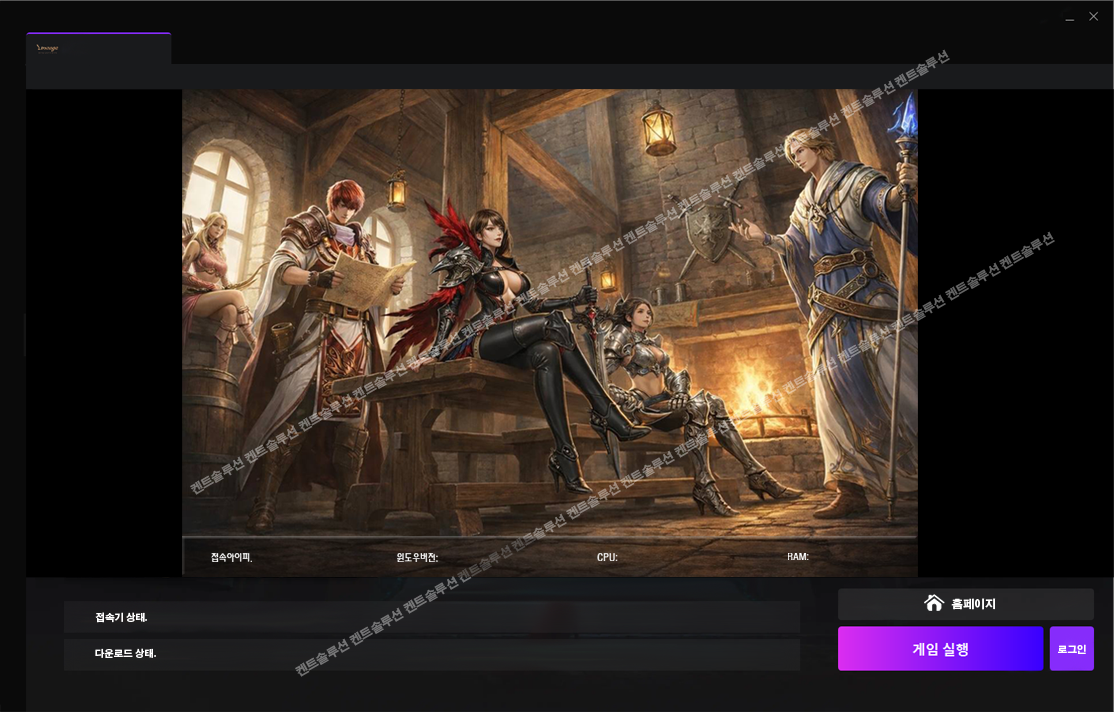Click the hanging lantern near the ceiling beam
1114x712 pixels.
[x=658, y=128]
